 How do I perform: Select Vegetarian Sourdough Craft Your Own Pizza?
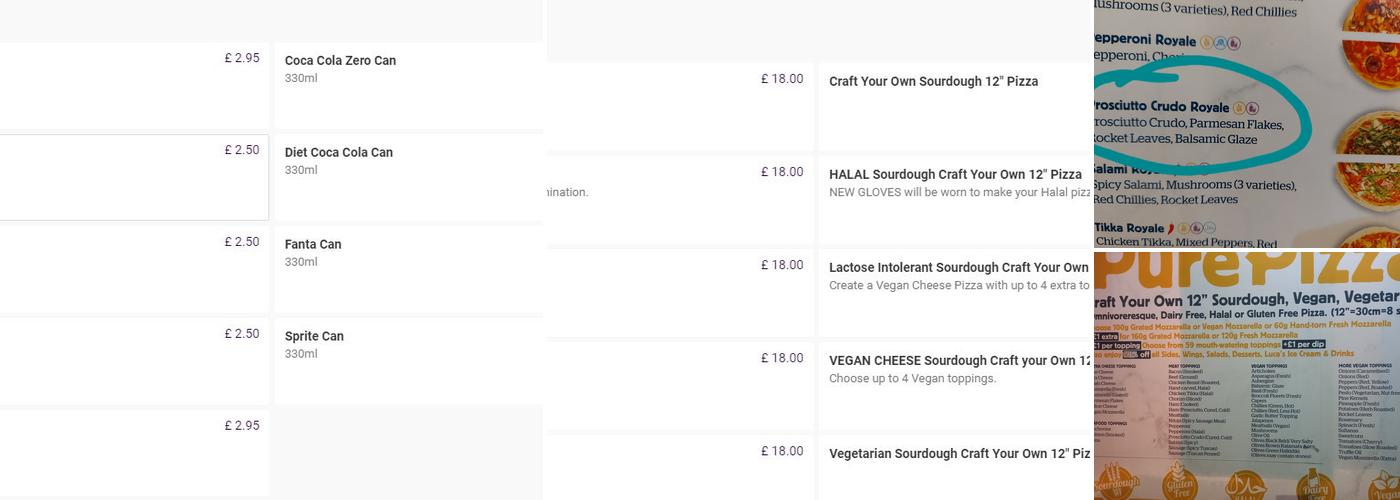click(958, 454)
